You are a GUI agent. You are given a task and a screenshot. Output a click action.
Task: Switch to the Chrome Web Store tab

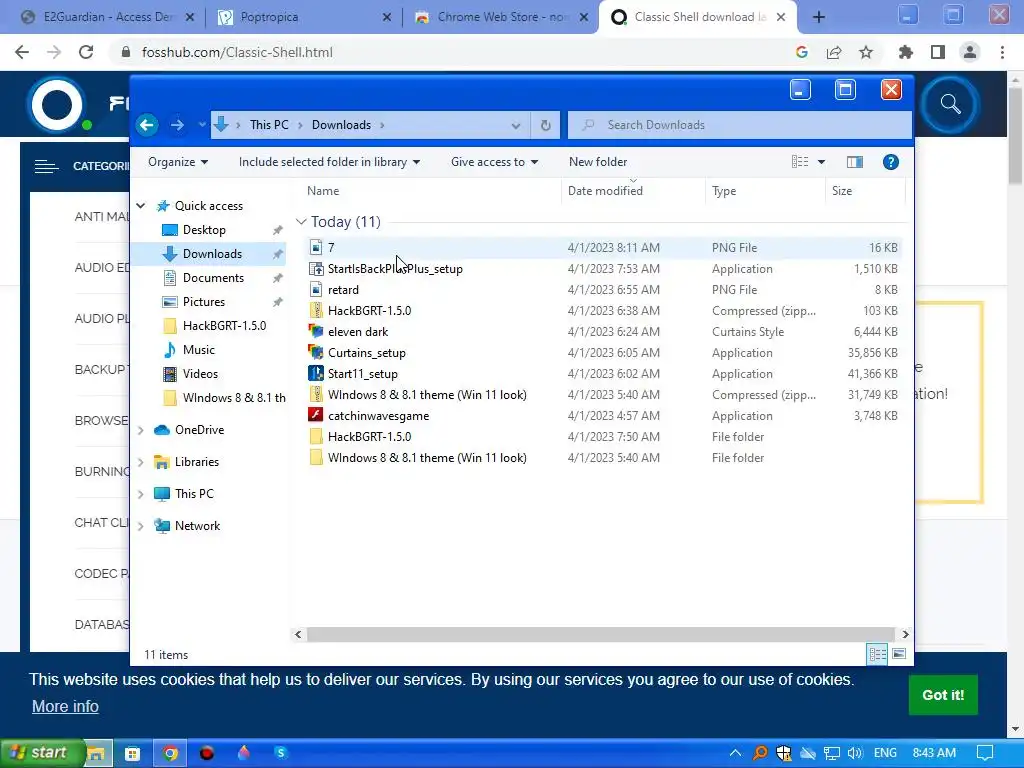click(502, 17)
